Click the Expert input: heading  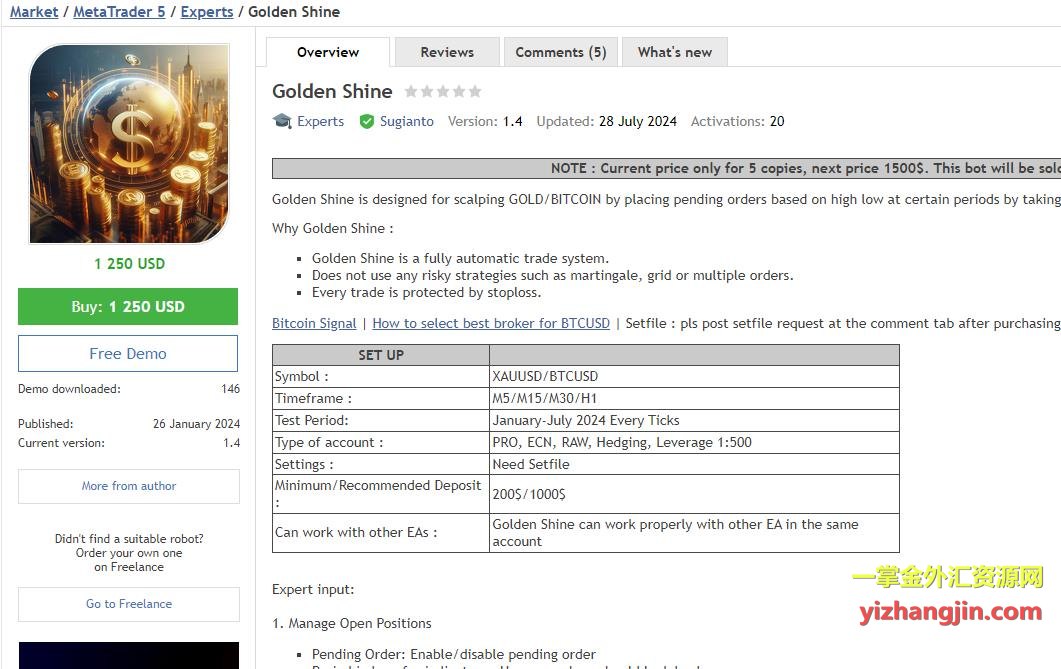coord(313,590)
